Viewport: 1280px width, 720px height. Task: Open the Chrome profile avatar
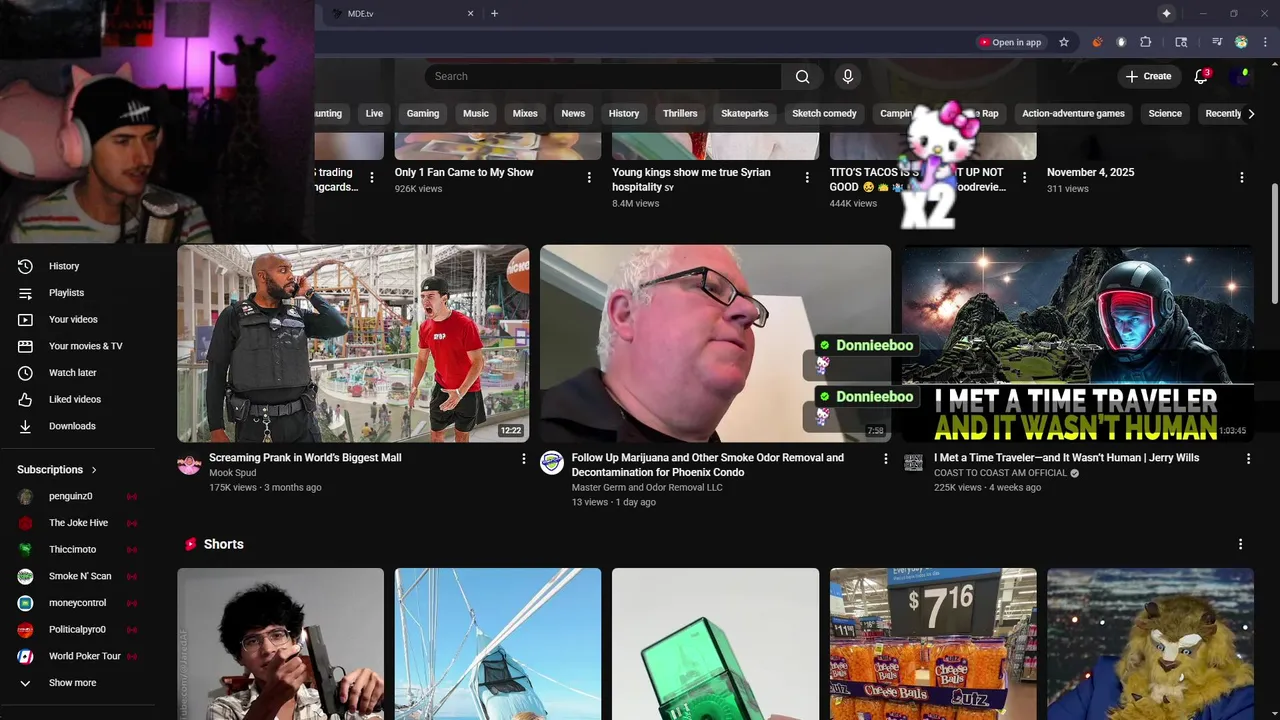coord(1241,42)
